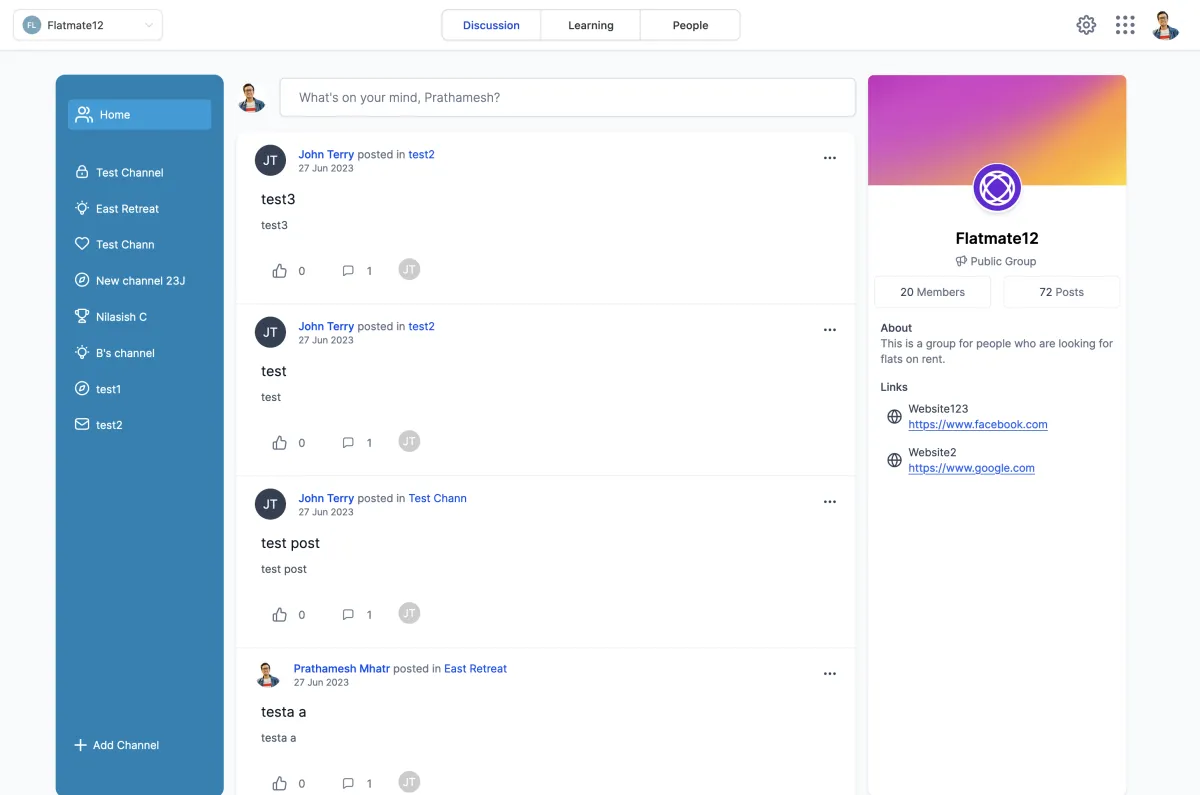Switch to the People tab

(x=690, y=25)
